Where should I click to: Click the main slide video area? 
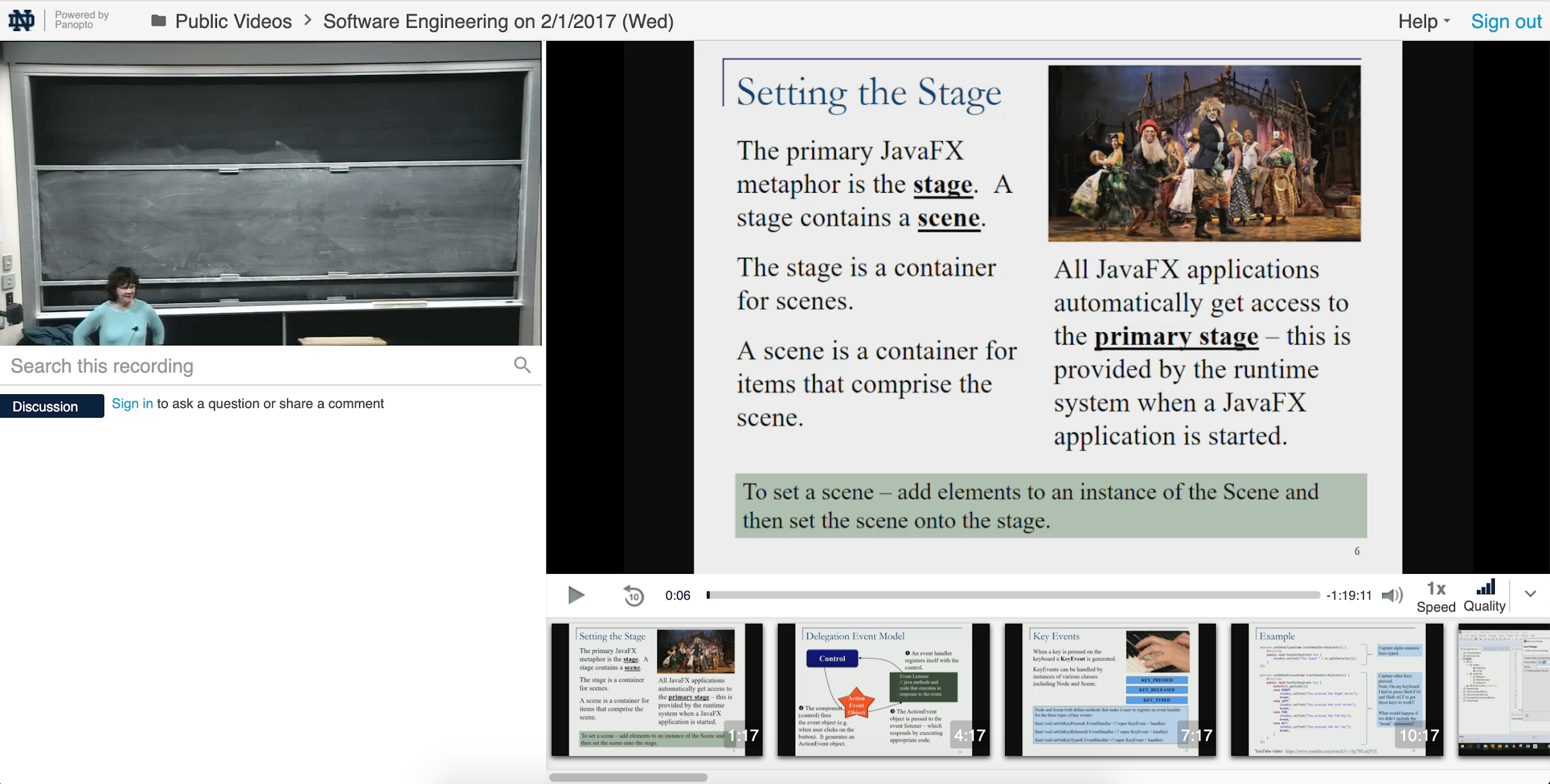(x=1048, y=307)
